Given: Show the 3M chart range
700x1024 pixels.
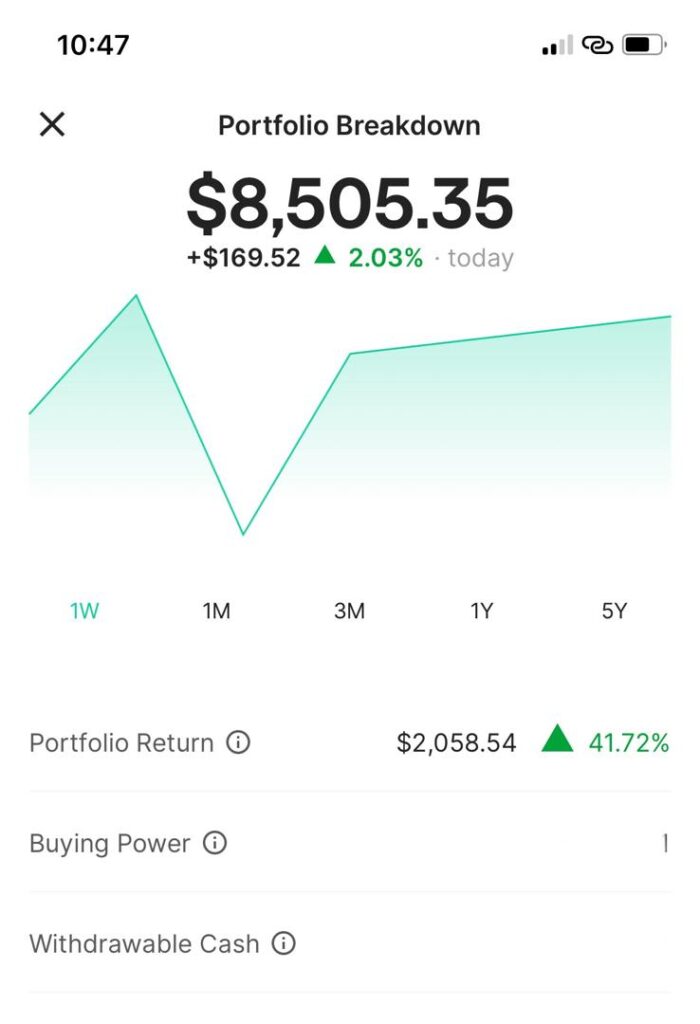Looking at the screenshot, I should click(x=349, y=611).
